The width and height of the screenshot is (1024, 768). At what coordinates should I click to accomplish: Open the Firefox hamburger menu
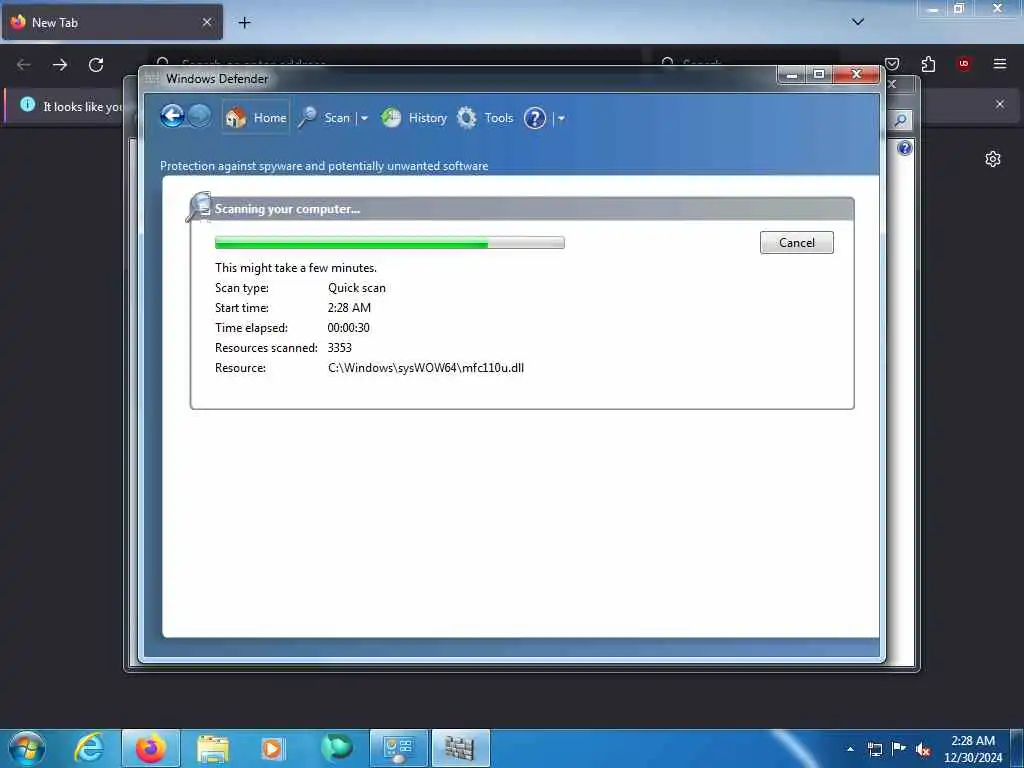pos(1000,64)
